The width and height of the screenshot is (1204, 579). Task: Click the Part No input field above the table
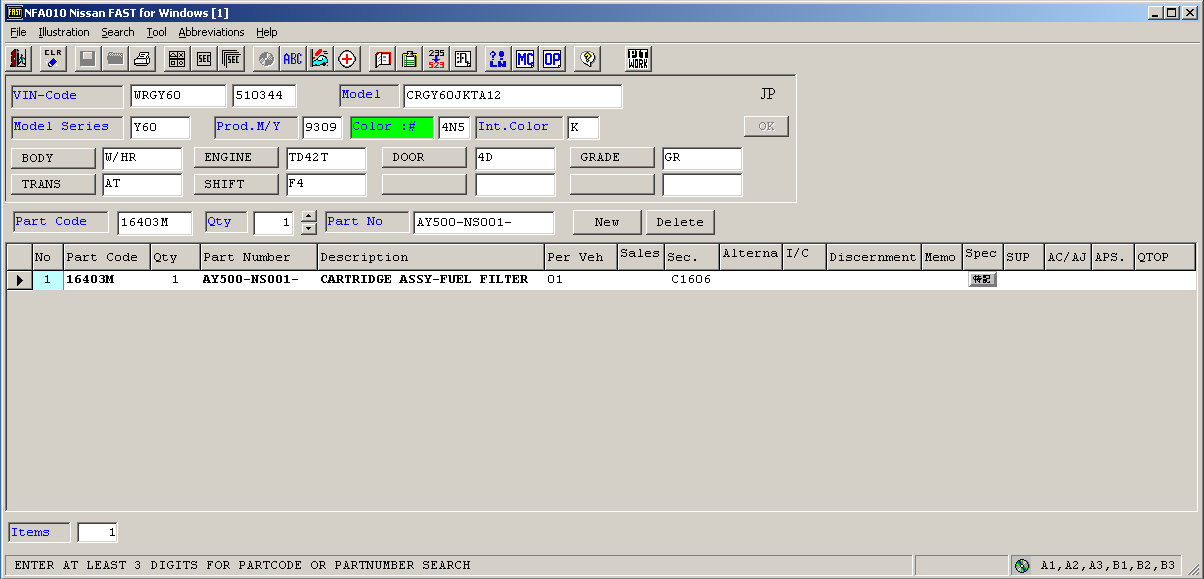click(x=484, y=223)
